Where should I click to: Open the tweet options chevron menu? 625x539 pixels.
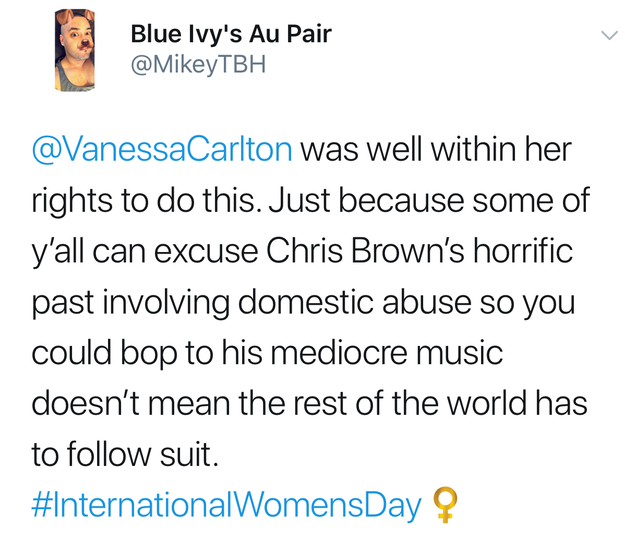tap(609, 36)
